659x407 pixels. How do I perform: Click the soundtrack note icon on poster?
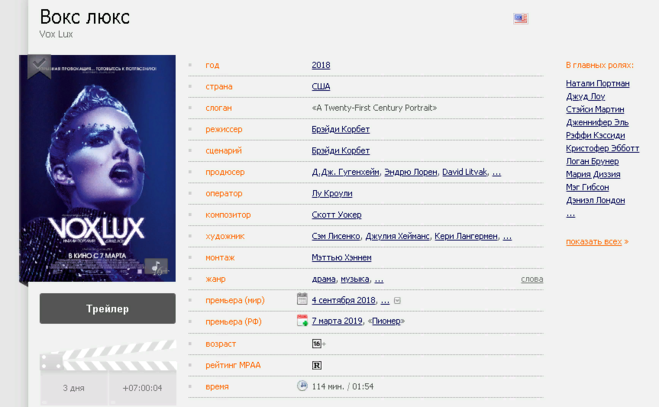point(156,266)
